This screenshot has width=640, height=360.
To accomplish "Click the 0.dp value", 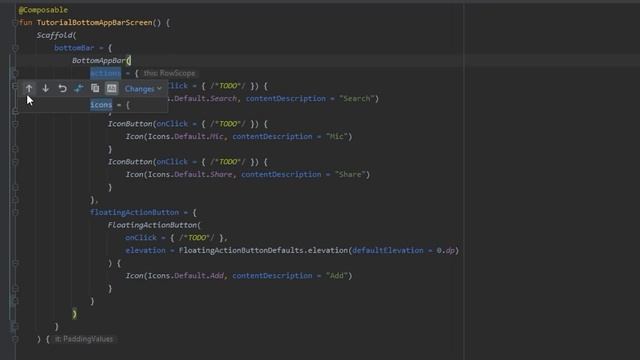I will 446,250.
